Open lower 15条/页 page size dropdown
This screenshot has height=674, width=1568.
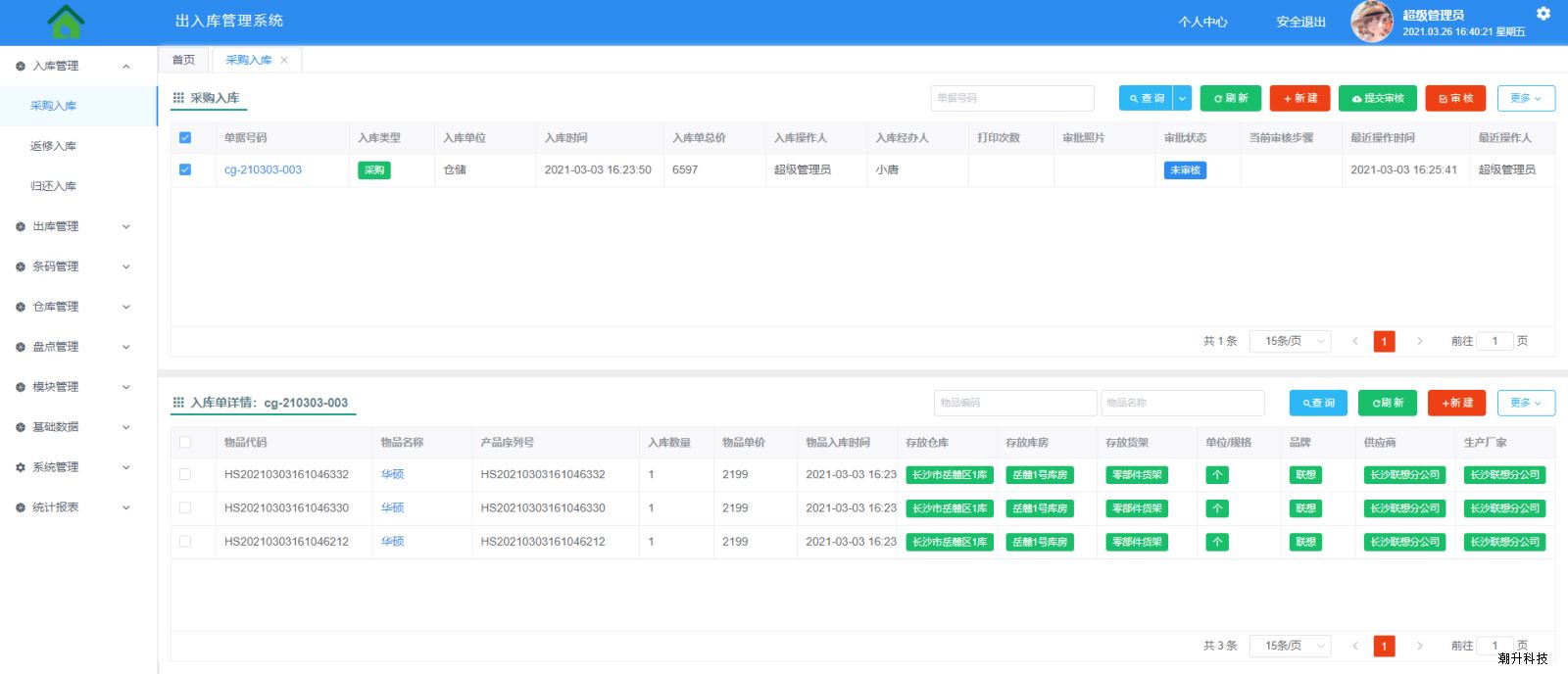[1290, 646]
